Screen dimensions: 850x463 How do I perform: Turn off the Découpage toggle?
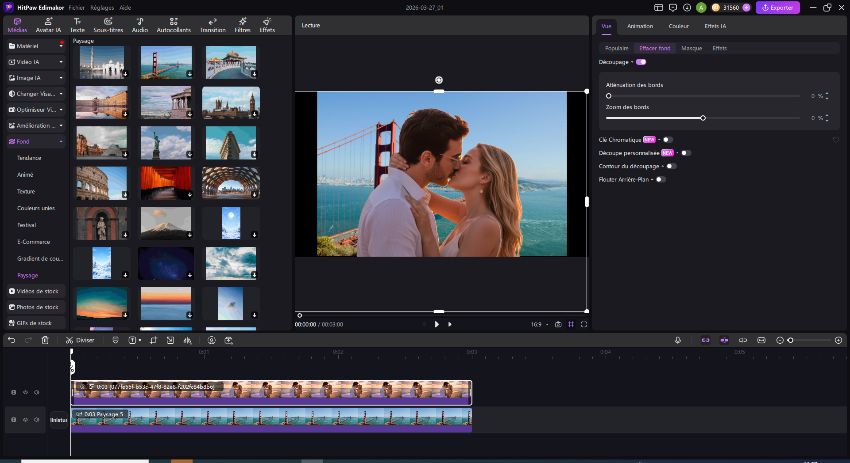point(640,62)
